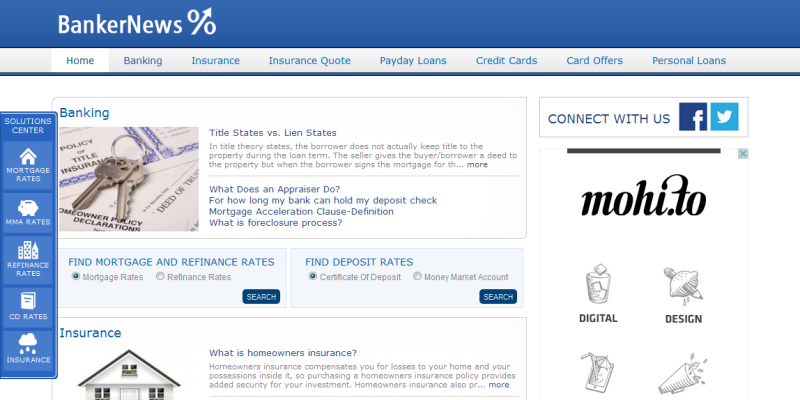Open the Banking menu tab
The image size is (800, 400).
(143, 61)
